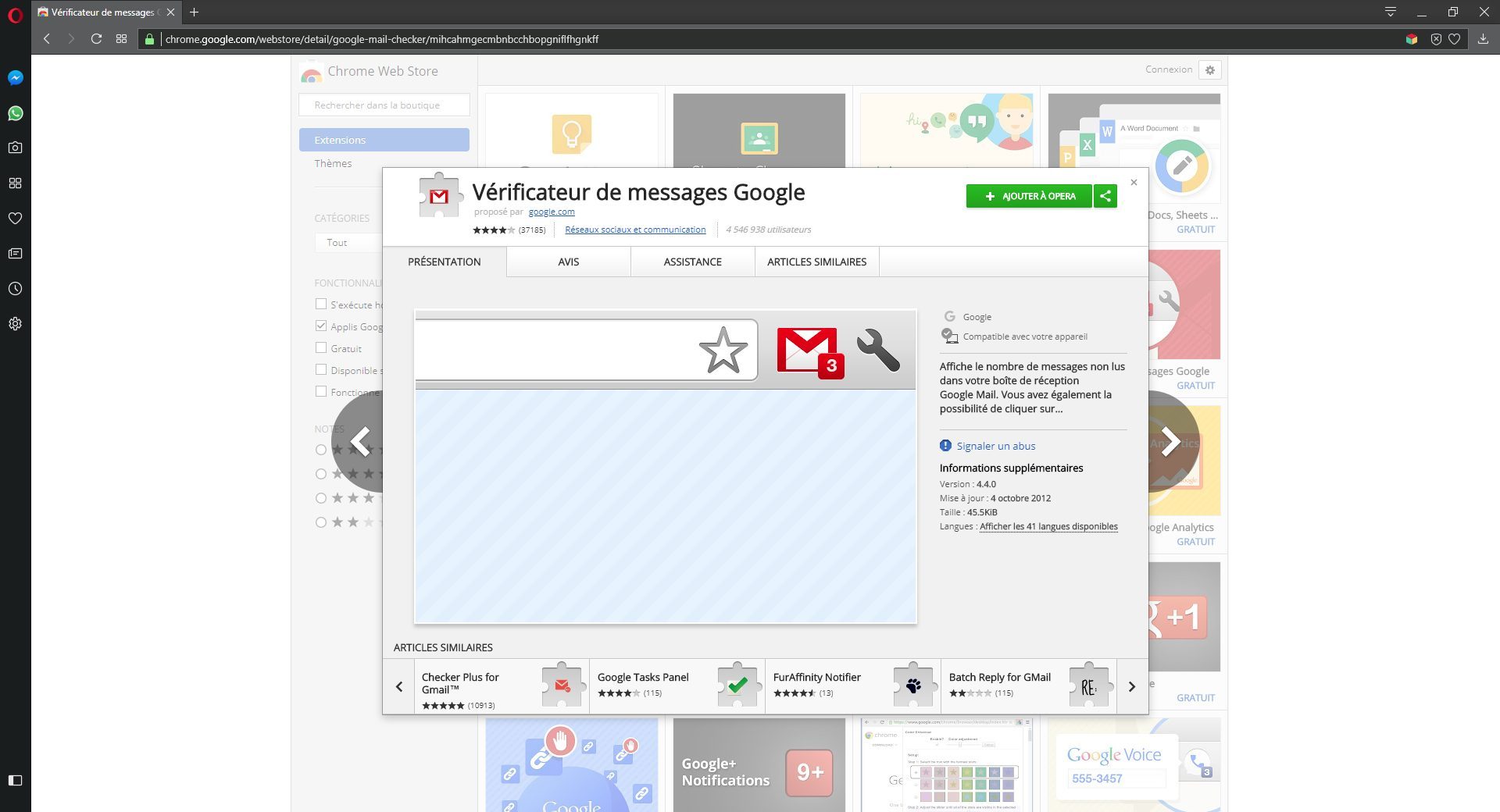Image resolution: width=1500 pixels, height=812 pixels.
Task: Click the Connexion sign-in link
Action: click(1169, 69)
